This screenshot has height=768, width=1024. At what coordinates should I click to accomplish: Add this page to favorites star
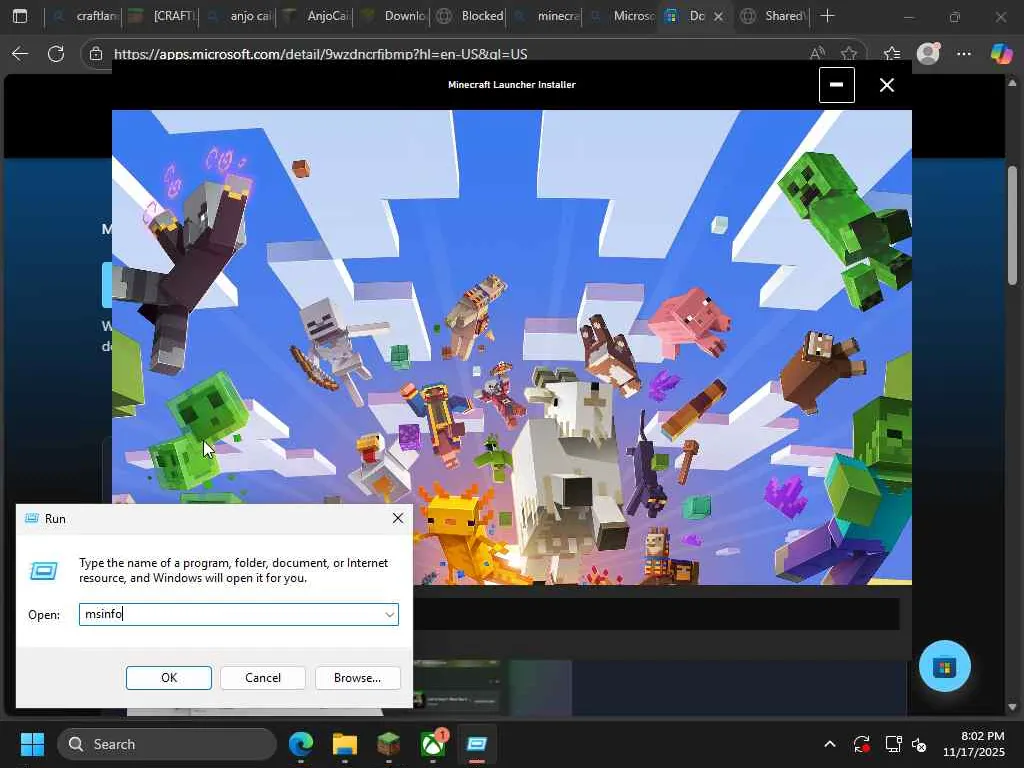pyautogui.click(x=848, y=54)
